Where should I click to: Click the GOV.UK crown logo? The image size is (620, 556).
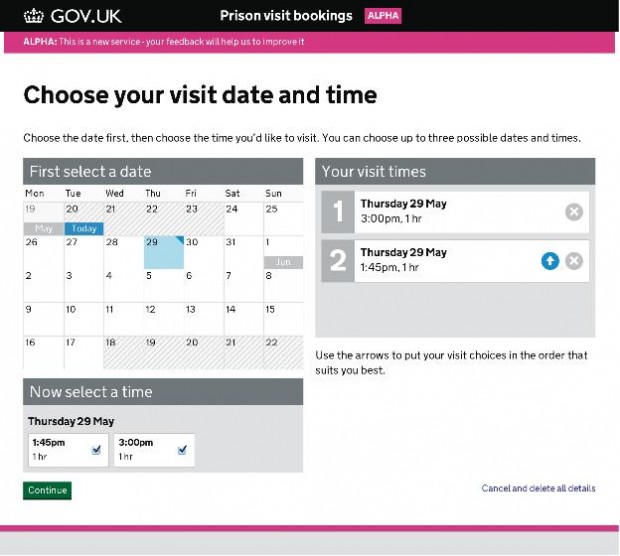[34, 16]
